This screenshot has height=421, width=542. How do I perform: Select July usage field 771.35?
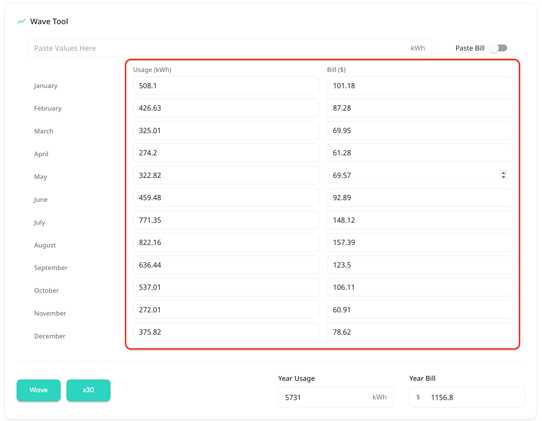[226, 220]
